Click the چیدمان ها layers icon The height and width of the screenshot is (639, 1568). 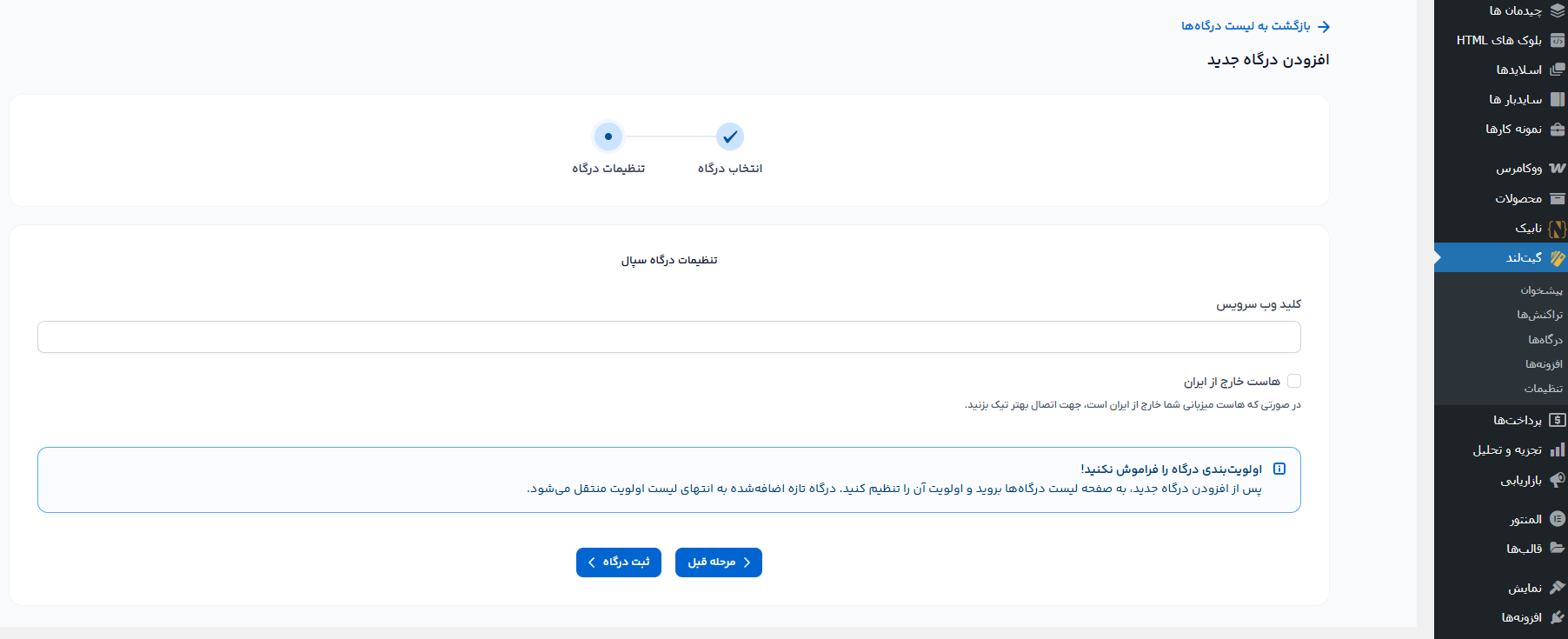click(1557, 10)
